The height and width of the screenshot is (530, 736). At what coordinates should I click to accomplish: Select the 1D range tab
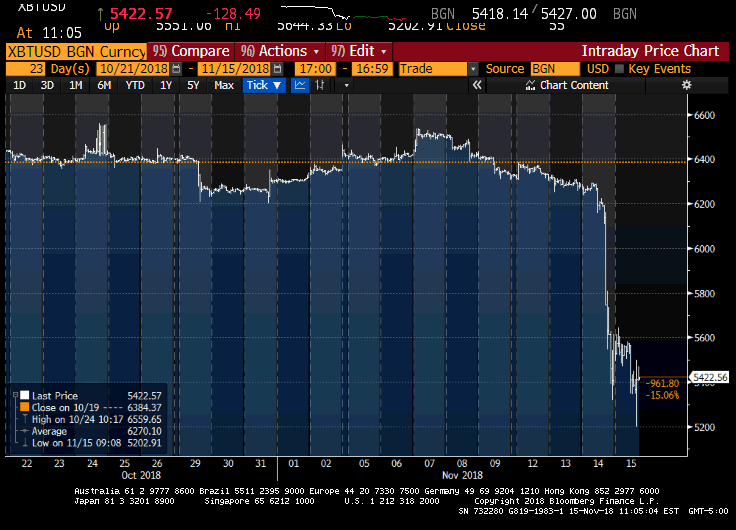[19, 85]
